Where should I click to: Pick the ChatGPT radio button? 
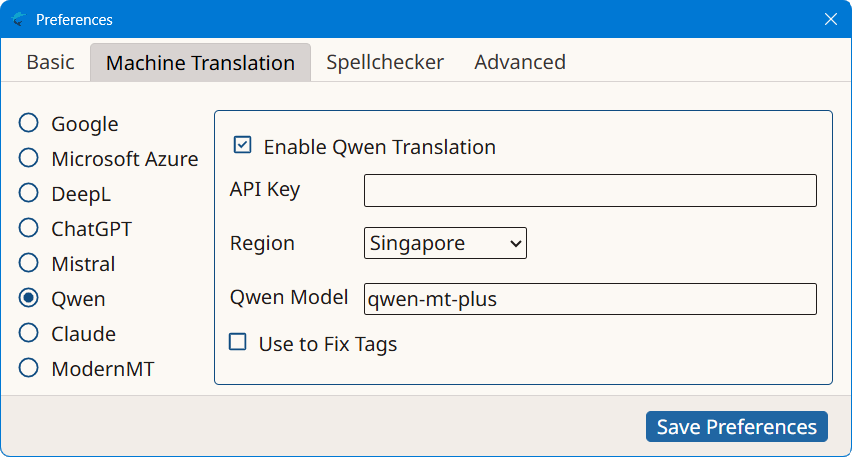[30, 228]
